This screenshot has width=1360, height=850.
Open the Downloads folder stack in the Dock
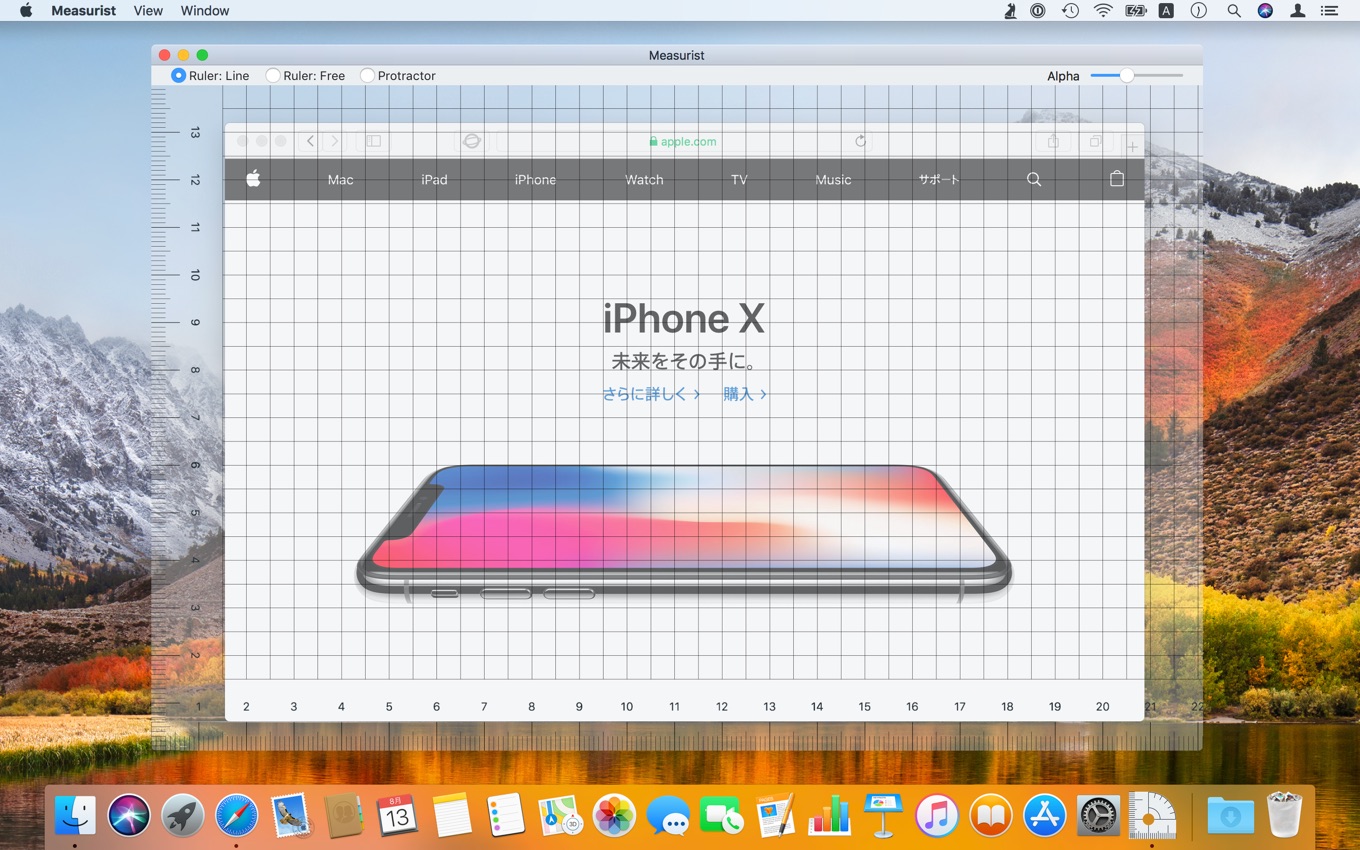(1231, 816)
